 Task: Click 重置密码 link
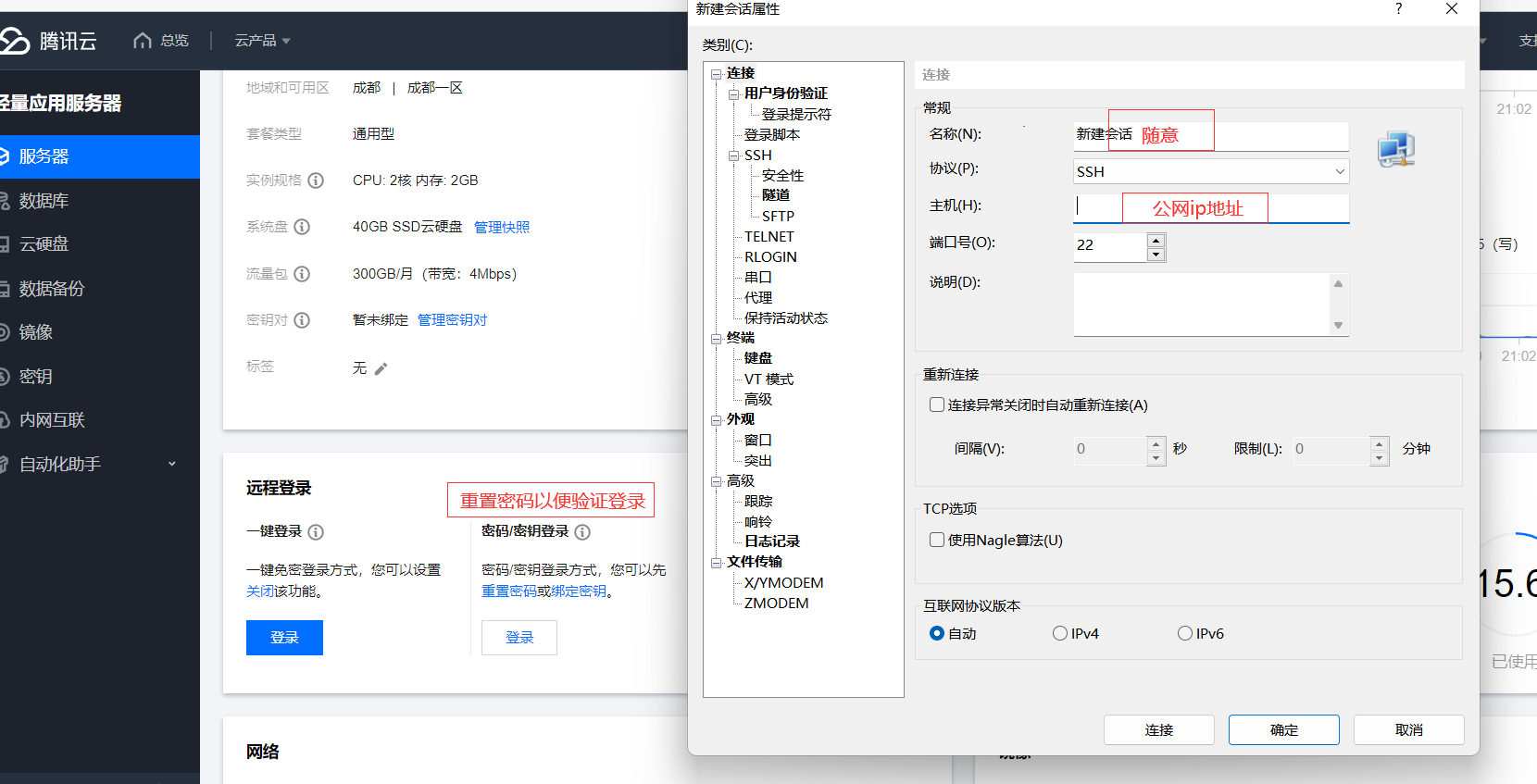[x=509, y=591]
